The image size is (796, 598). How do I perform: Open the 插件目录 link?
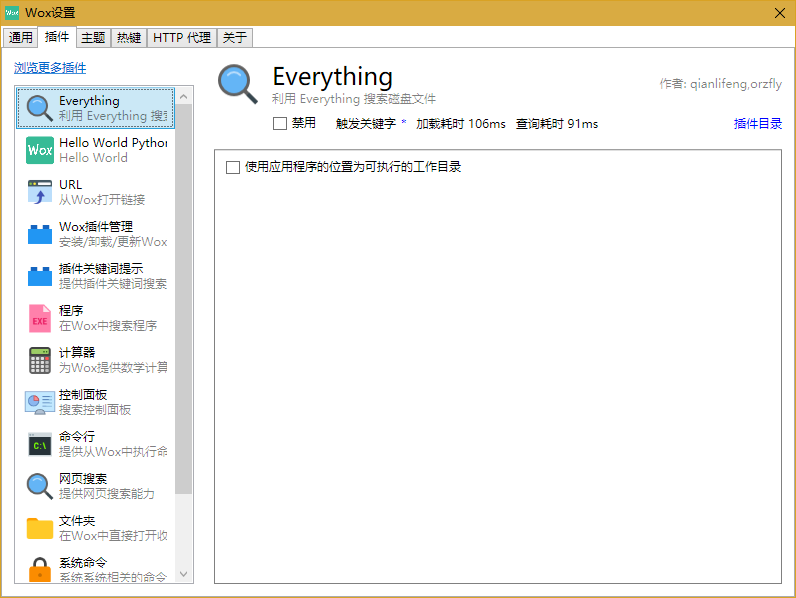click(x=757, y=123)
